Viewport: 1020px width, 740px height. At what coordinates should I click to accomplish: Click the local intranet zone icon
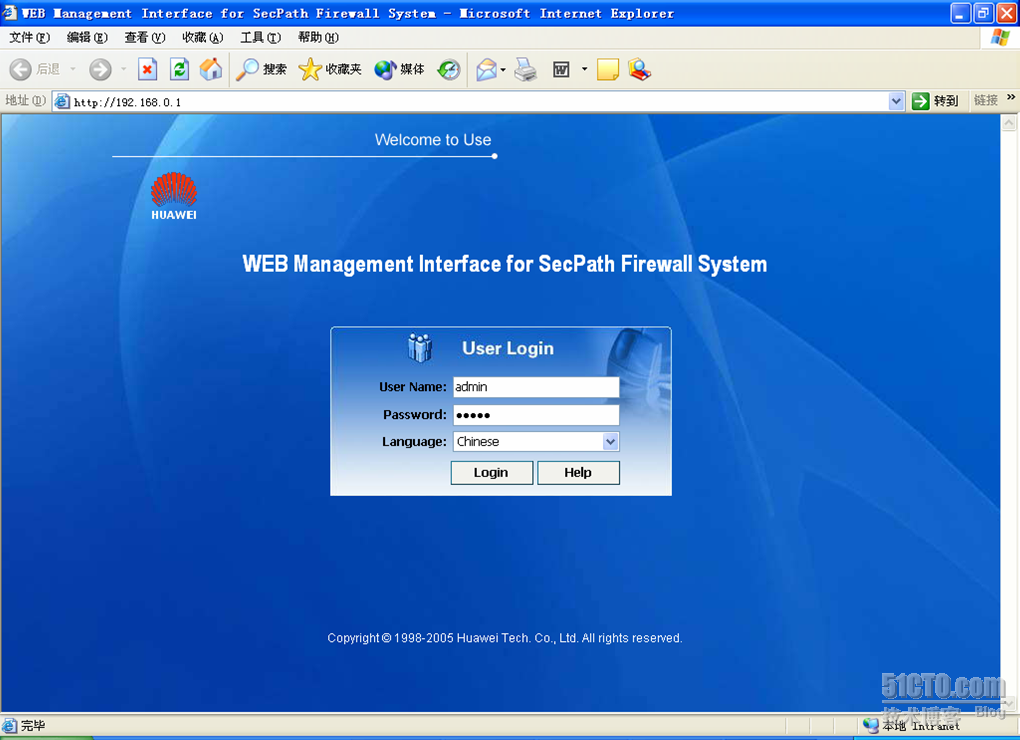870,725
